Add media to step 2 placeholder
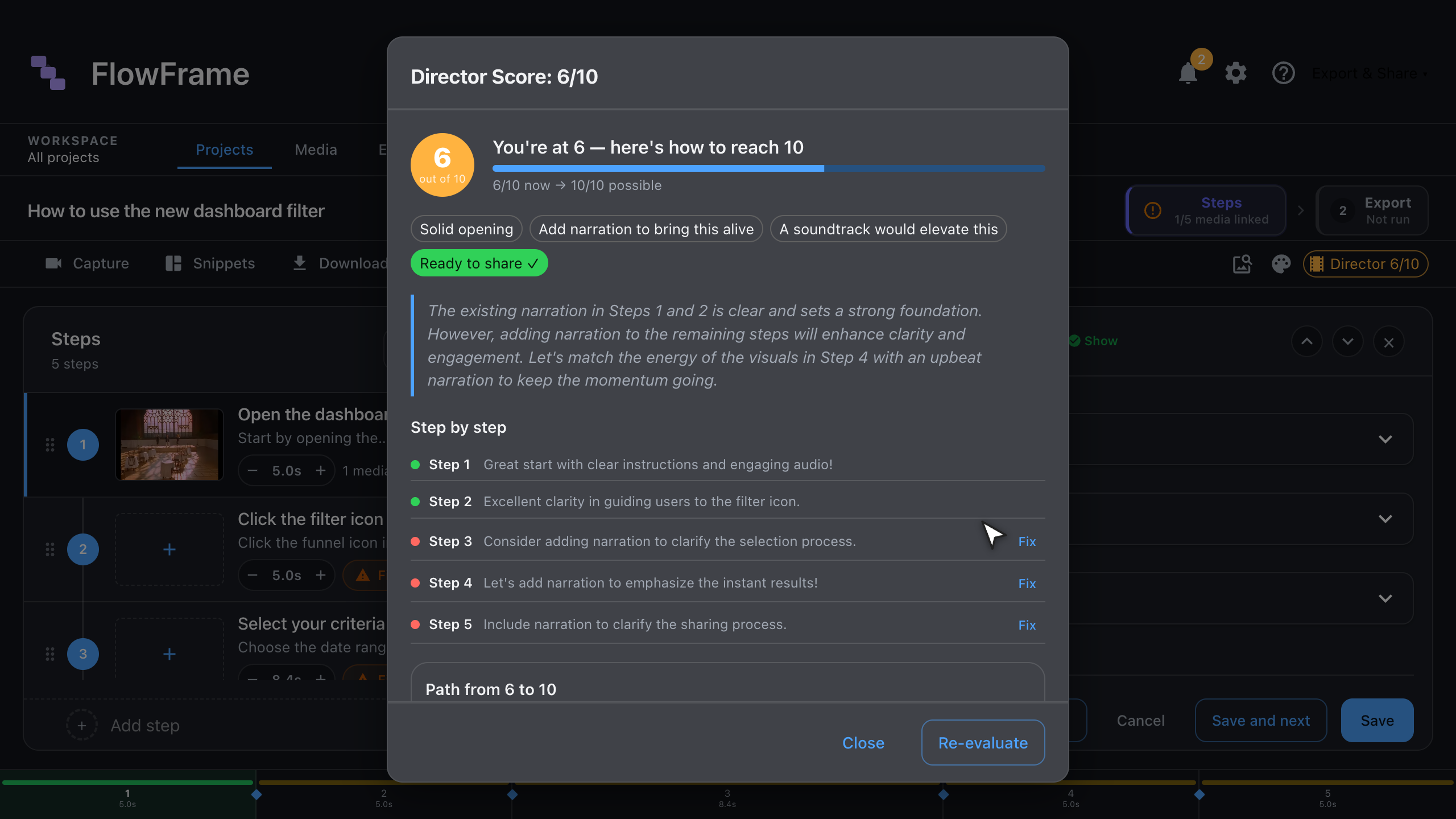The height and width of the screenshot is (819, 1456). pos(169,549)
